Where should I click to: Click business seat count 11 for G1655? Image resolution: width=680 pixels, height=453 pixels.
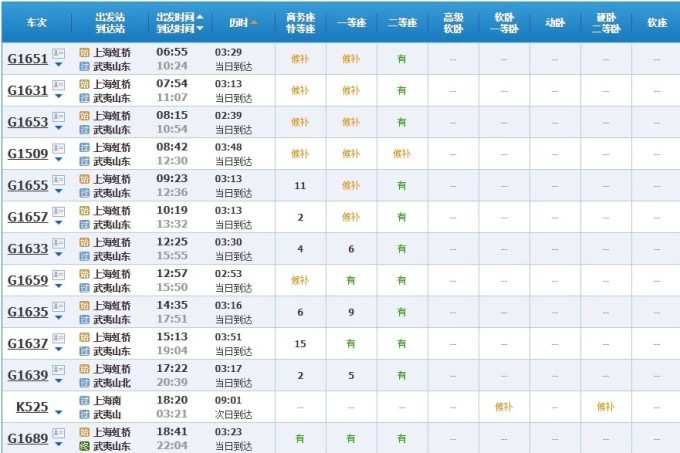[300, 186]
